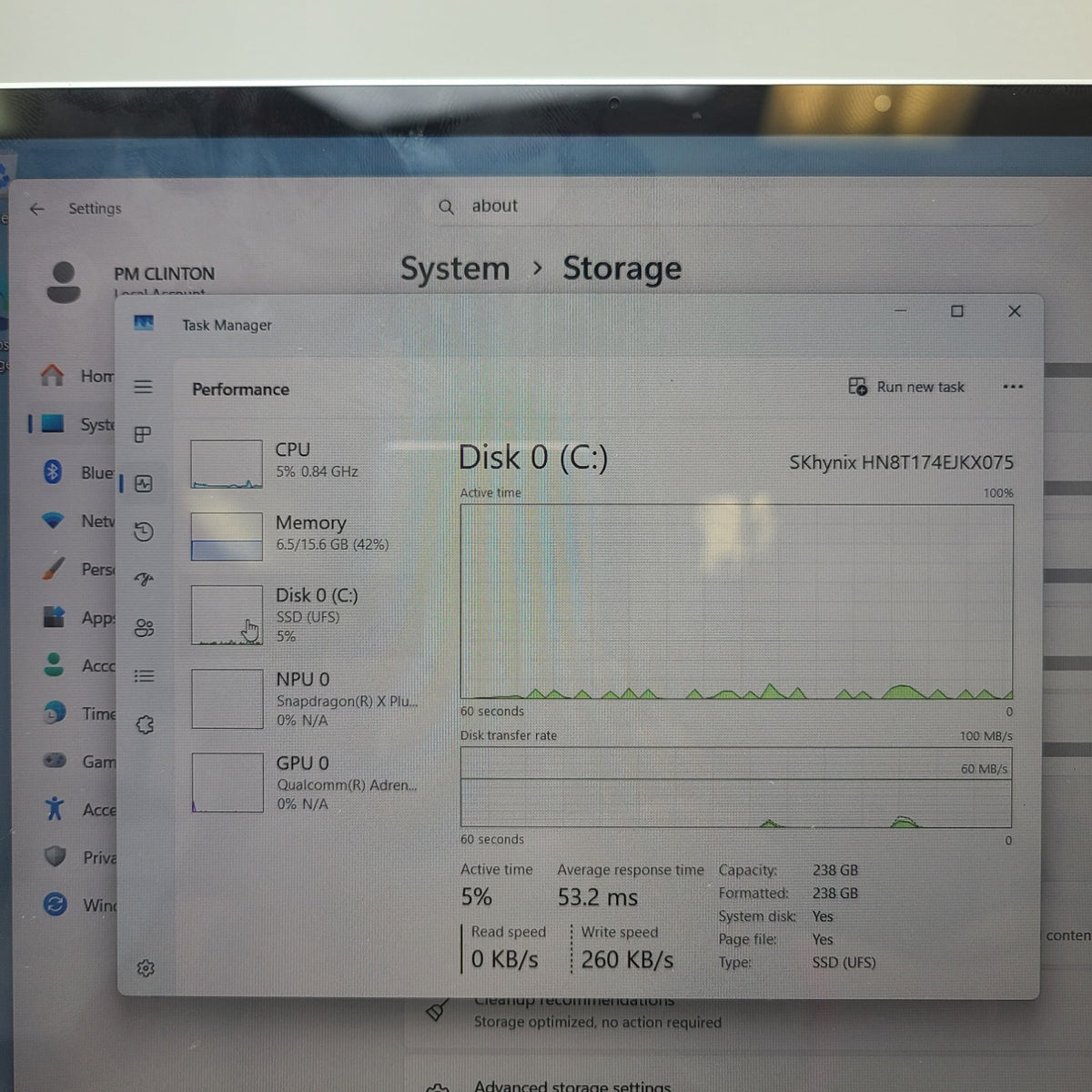Click the Task Manager app icon in title bar

tap(144, 323)
